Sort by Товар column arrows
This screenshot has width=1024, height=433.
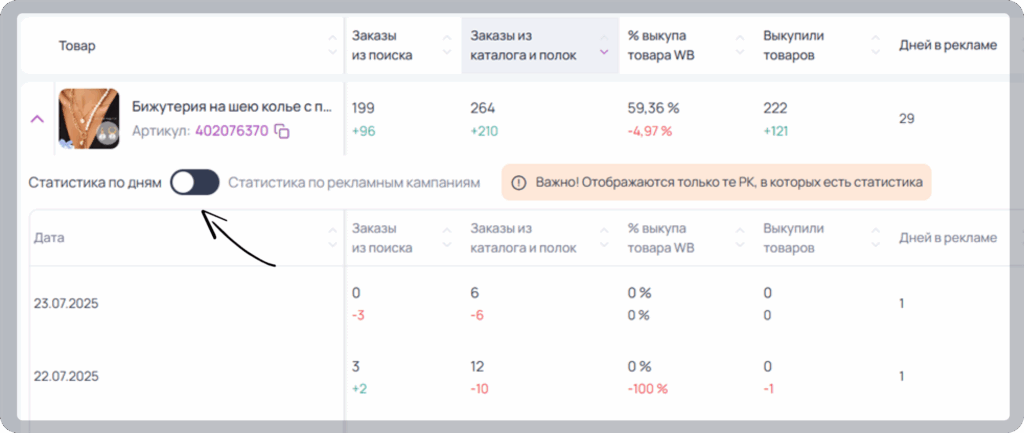(x=333, y=45)
